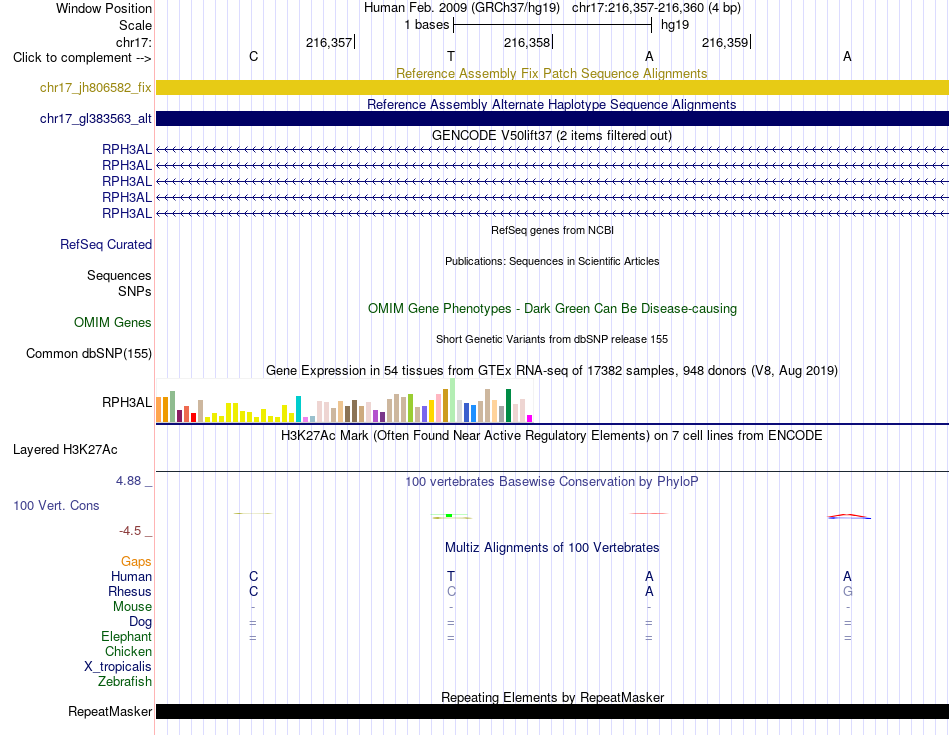Select the chr17_jh806582_fix track label
The height and width of the screenshot is (735, 950).
pos(95,87)
